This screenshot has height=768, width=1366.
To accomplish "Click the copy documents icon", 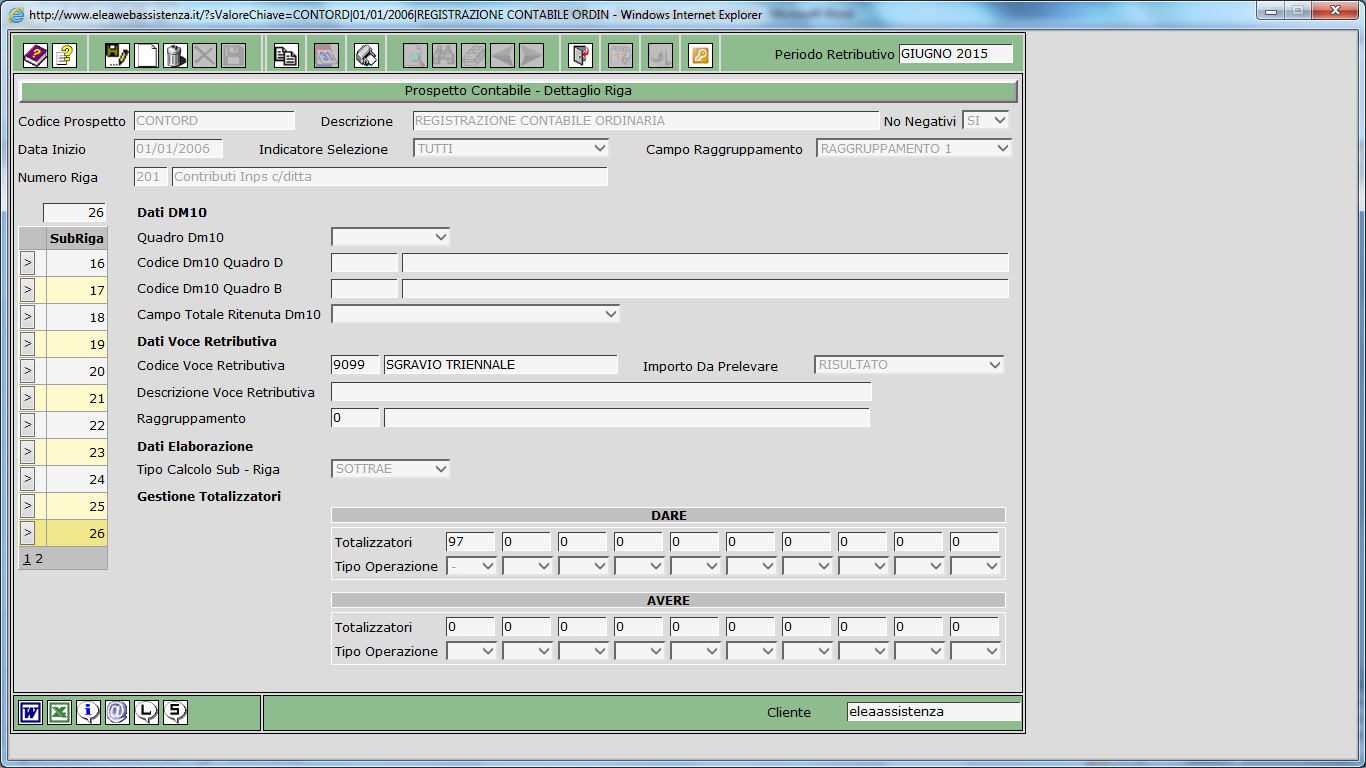I will [x=286, y=55].
